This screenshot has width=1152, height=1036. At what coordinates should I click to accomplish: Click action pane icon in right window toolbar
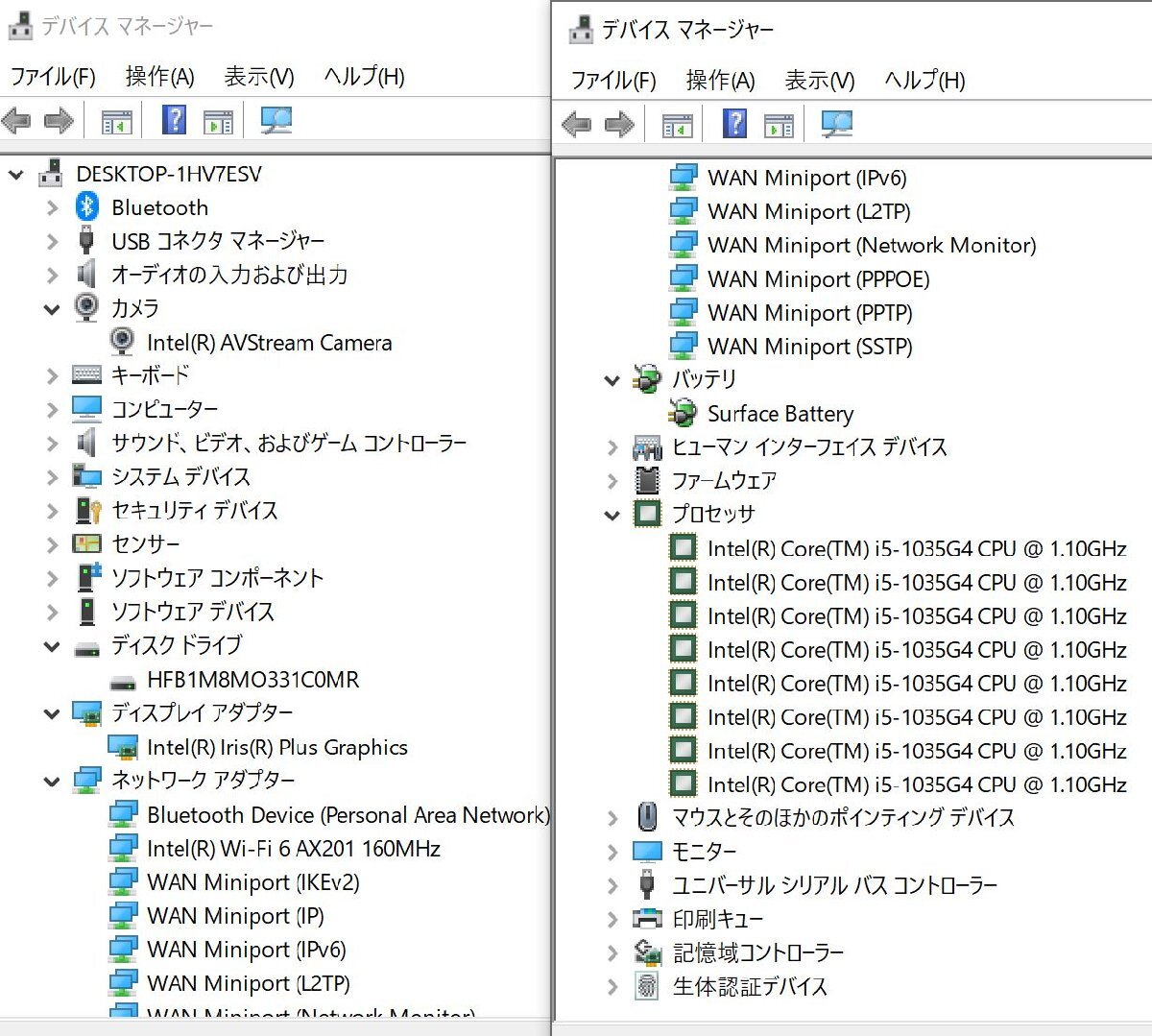[779, 126]
